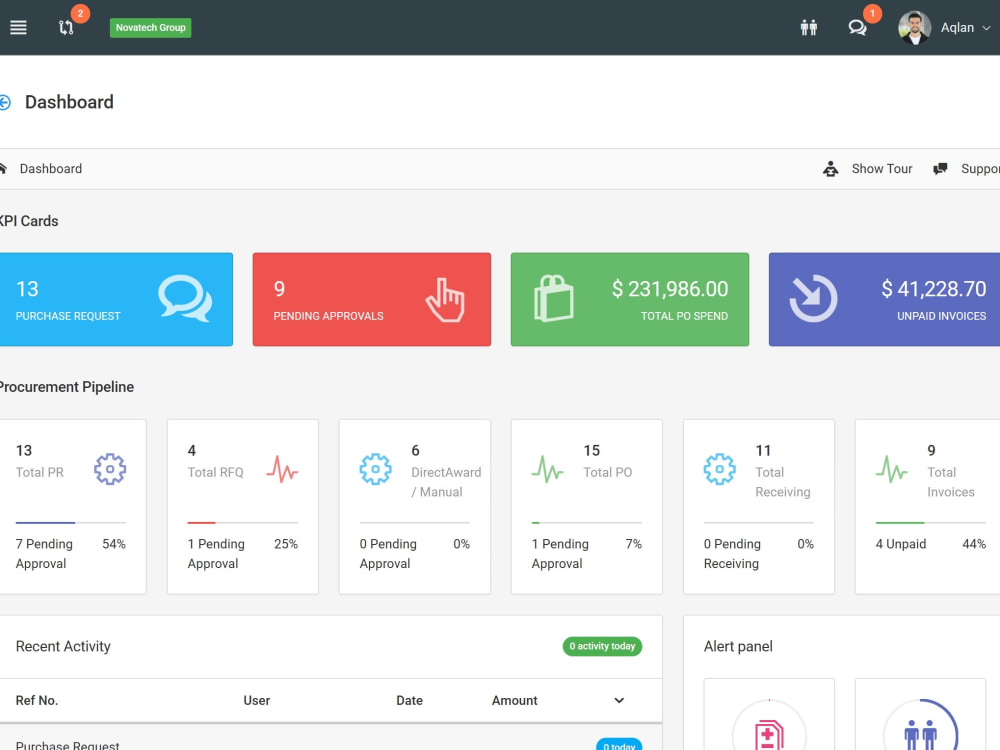
Task: Click pulse icon on Total PO card
Action: [547, 469]
